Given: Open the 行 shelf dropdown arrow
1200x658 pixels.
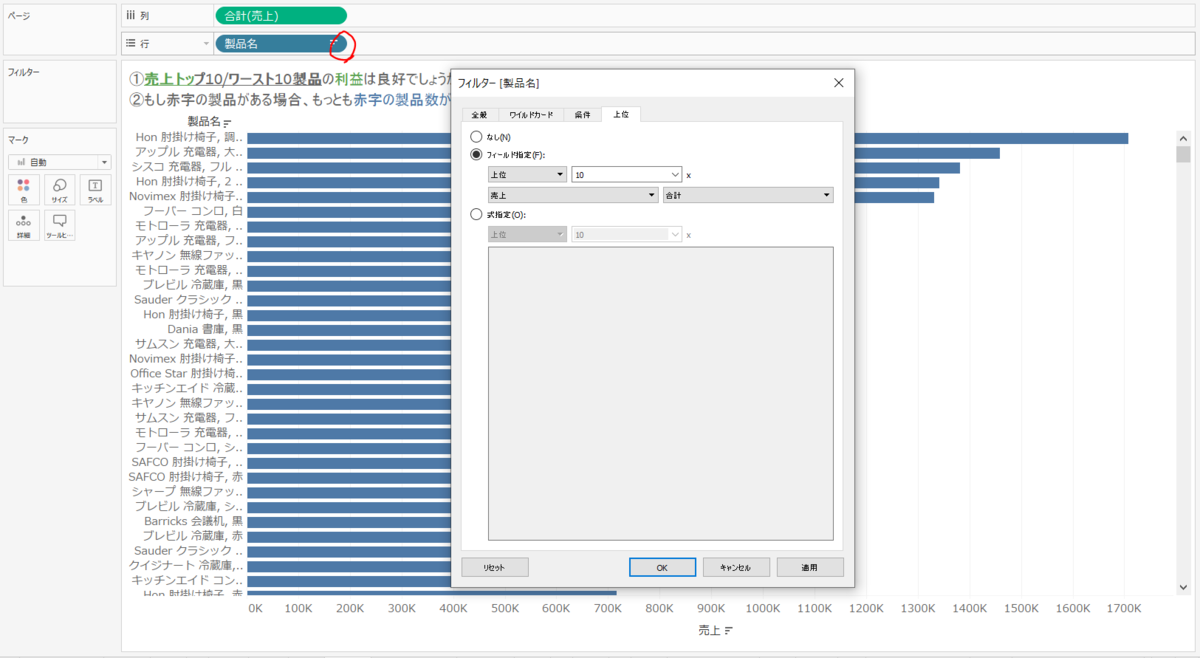Looking at the screenshot, I should pos(207,44).
